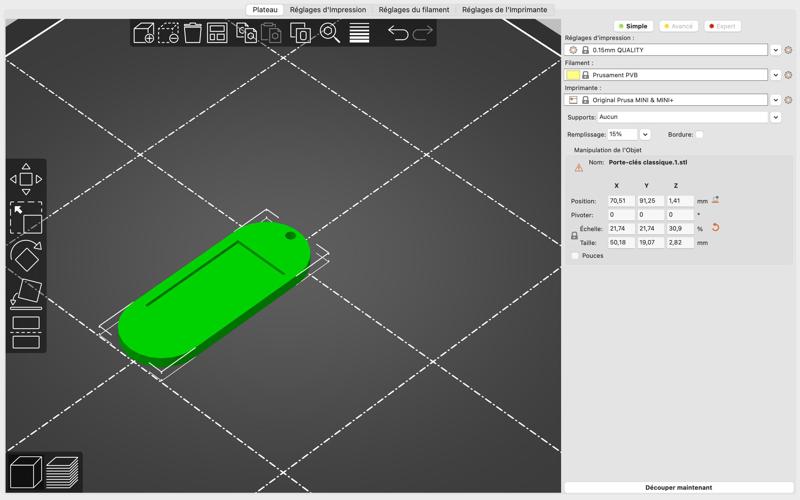Click the magnifier Search icon
800x500 pixels.
coord(330,33)
